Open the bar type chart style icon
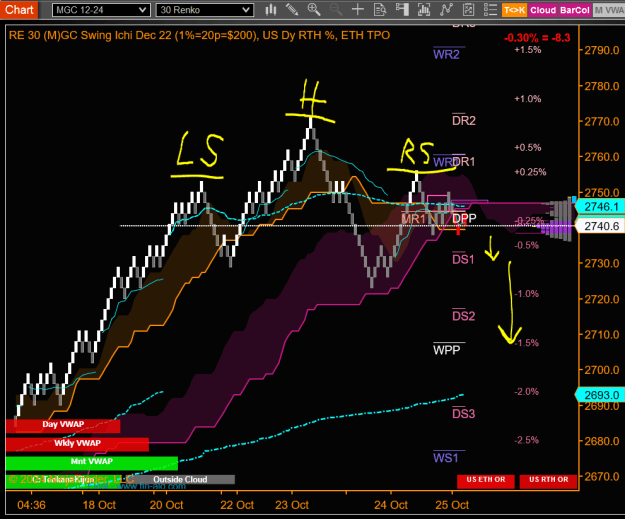 (271, 10)
